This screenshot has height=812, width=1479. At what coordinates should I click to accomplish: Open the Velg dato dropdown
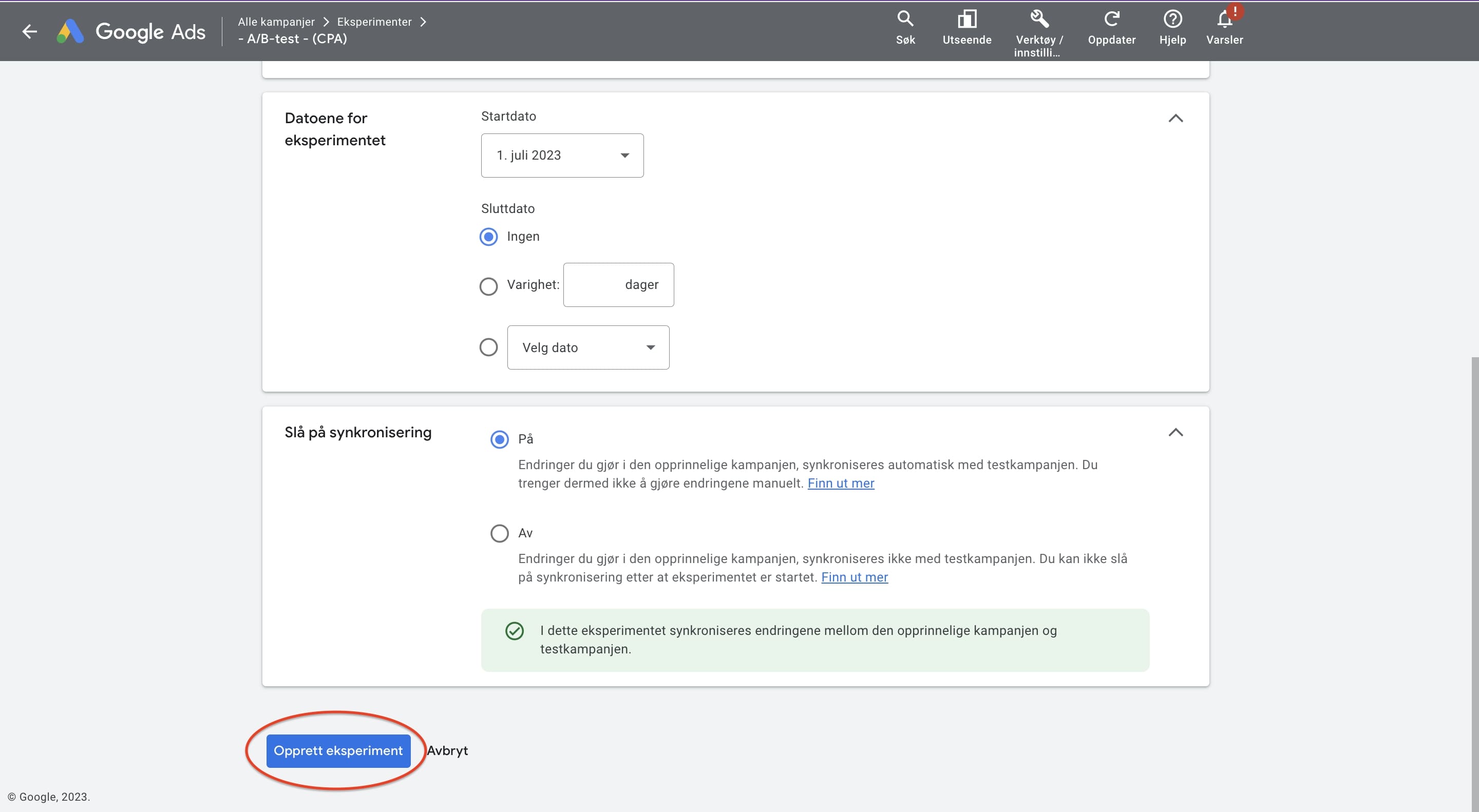click(587, 348)
